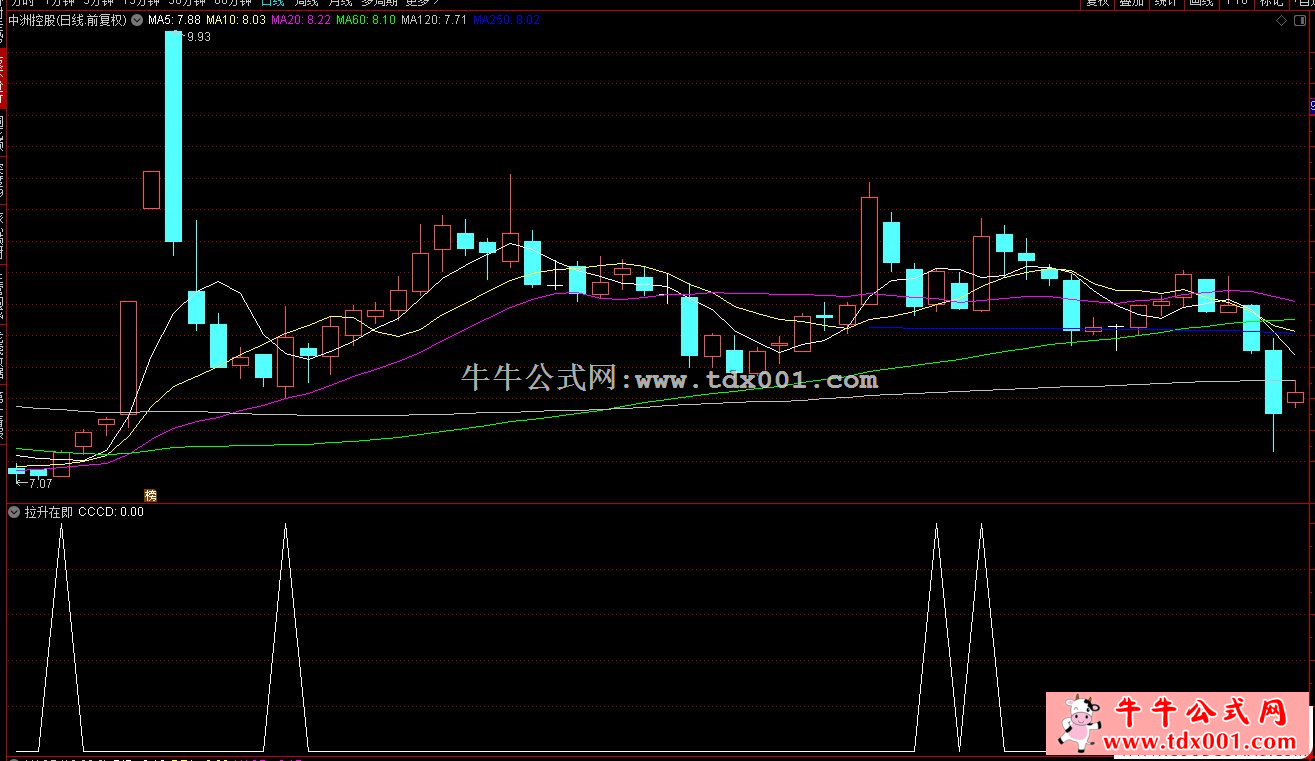Open the F10 info button
This screenshot has width=1315, height=761.
click(1236, 4)
